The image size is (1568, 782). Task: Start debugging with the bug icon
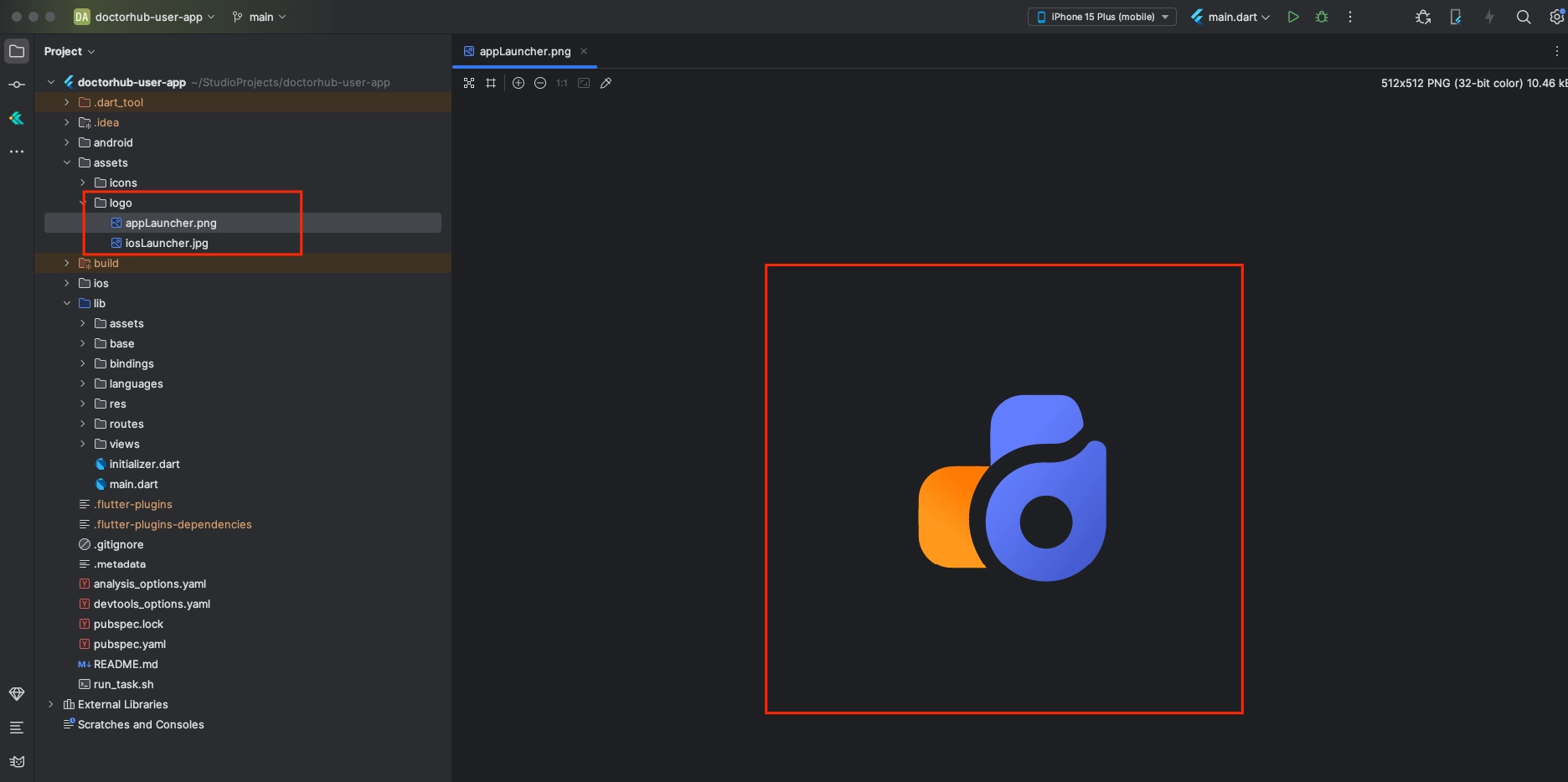tap(1322, 17)
